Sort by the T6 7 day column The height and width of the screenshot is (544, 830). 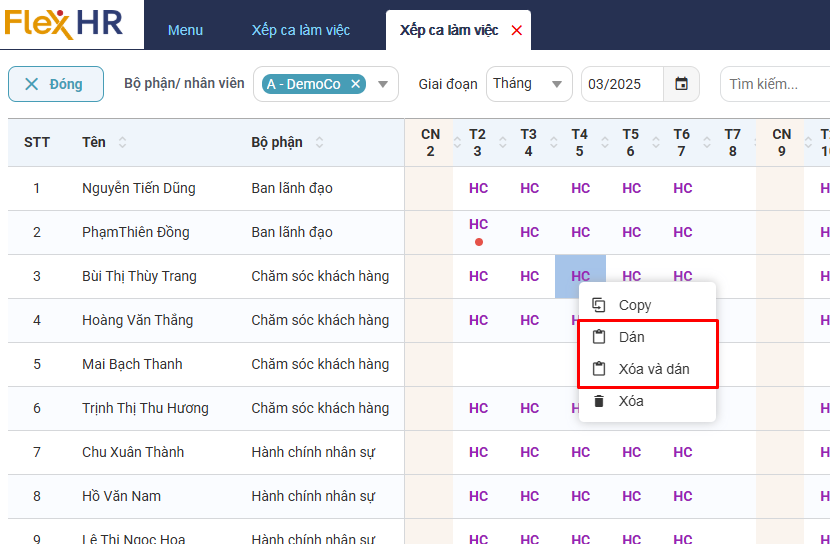click(x=707, y=142)
